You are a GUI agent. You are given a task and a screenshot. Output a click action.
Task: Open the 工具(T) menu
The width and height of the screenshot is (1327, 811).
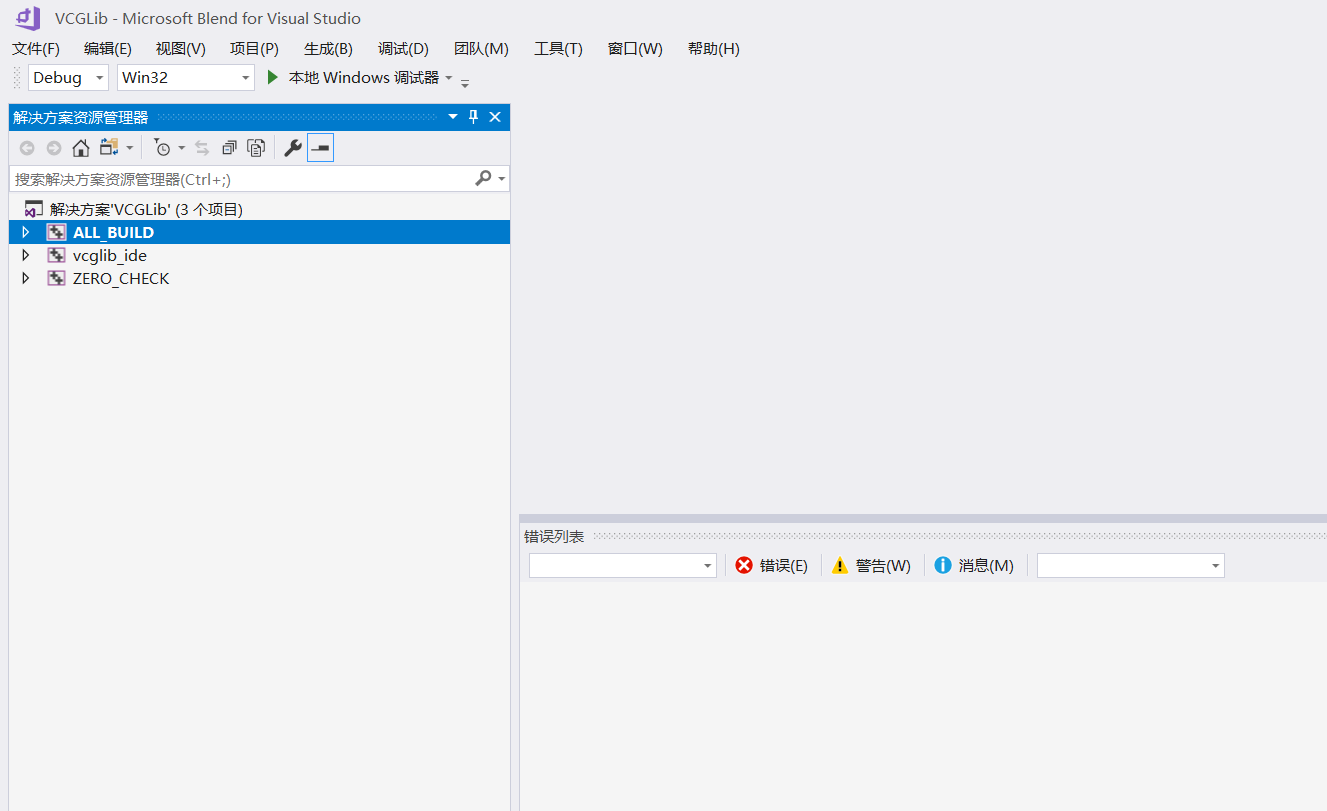point(558,48)
